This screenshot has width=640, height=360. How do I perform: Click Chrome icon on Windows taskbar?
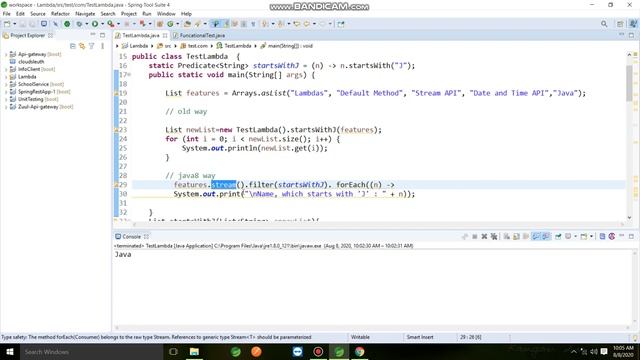360,351
